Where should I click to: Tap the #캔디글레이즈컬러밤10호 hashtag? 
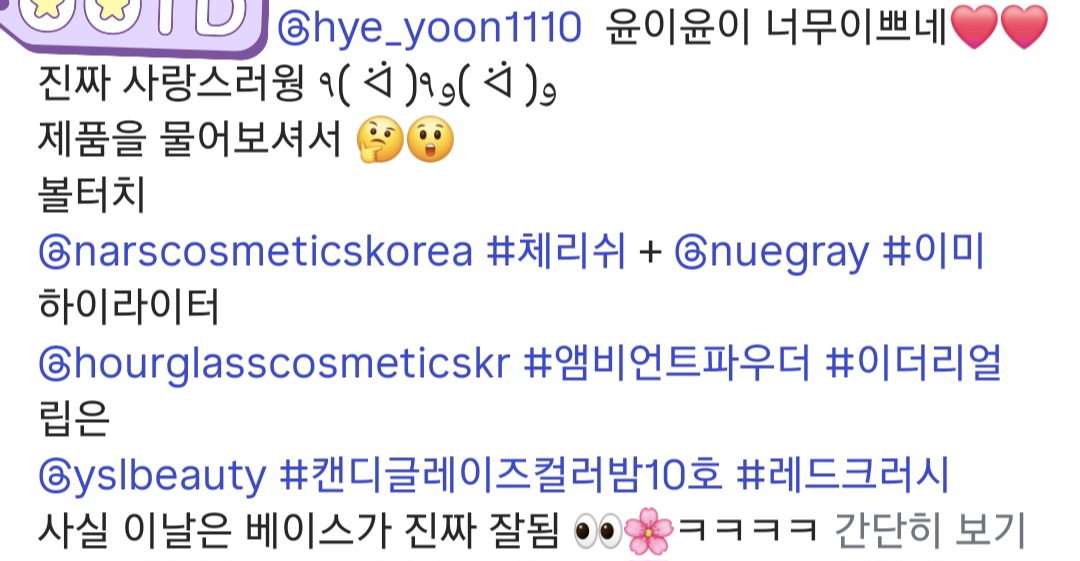(501, 474)
